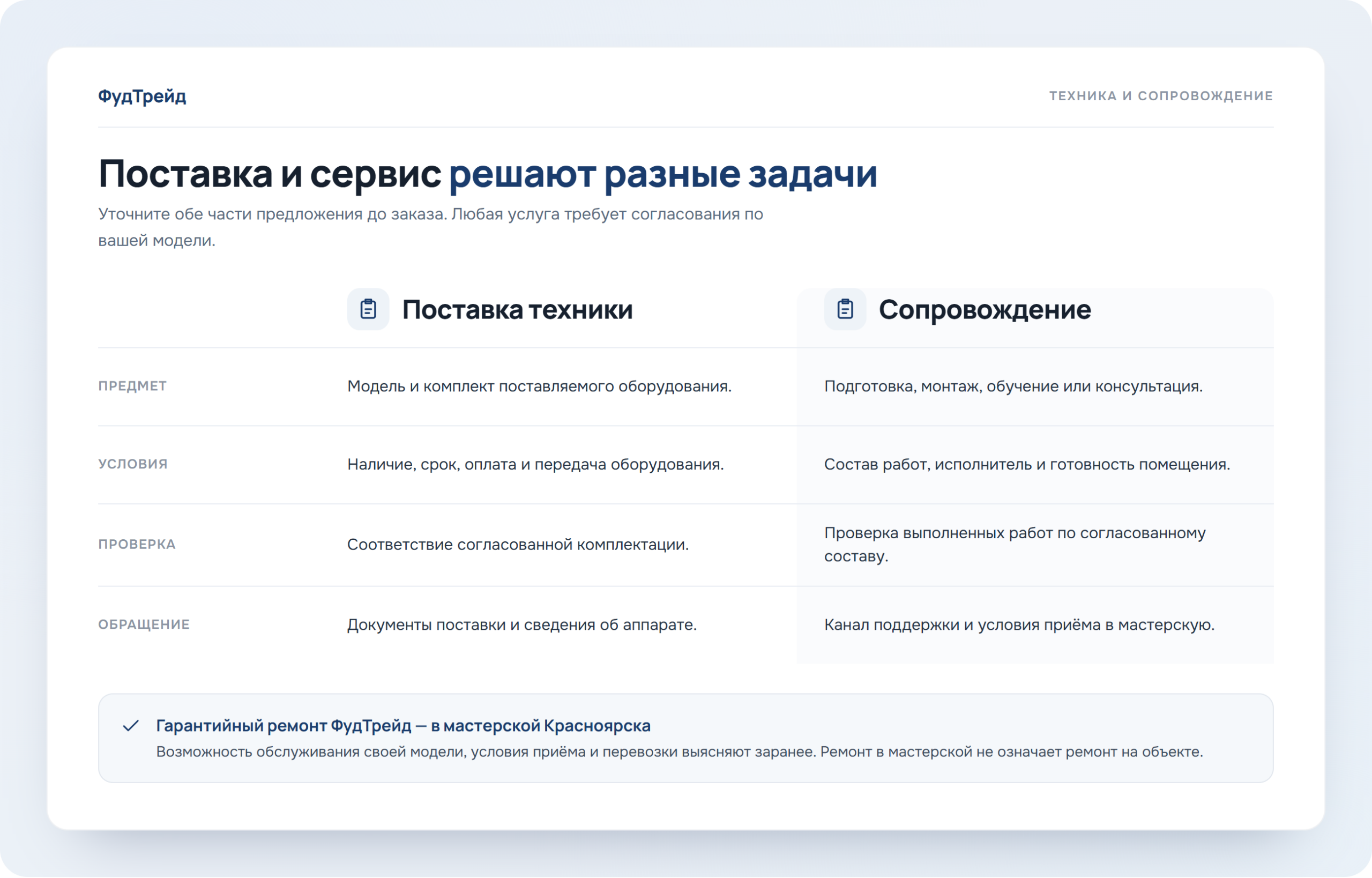The image size is (1372, 878).
Task: Click the clipboard icon beside Сопровождение
Action: 845,310
